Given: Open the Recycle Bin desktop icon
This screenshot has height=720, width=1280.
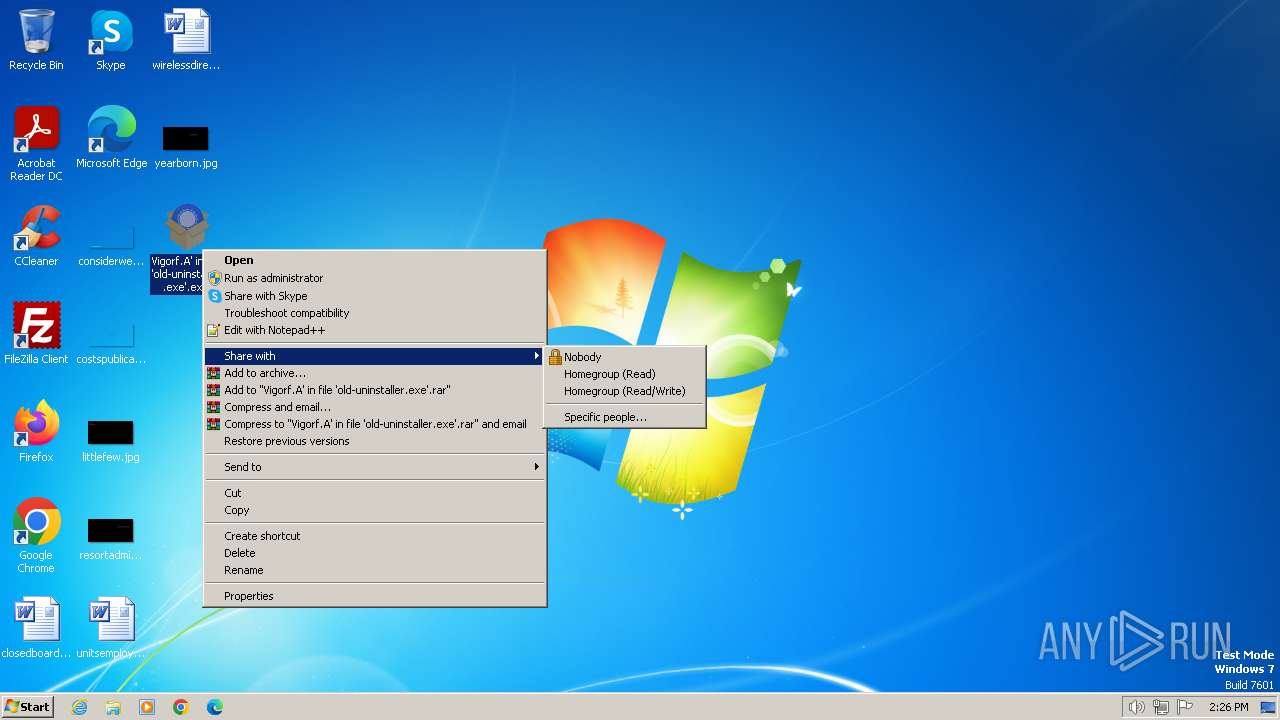Looking at the screenshot, I should [x=36, y=40].
